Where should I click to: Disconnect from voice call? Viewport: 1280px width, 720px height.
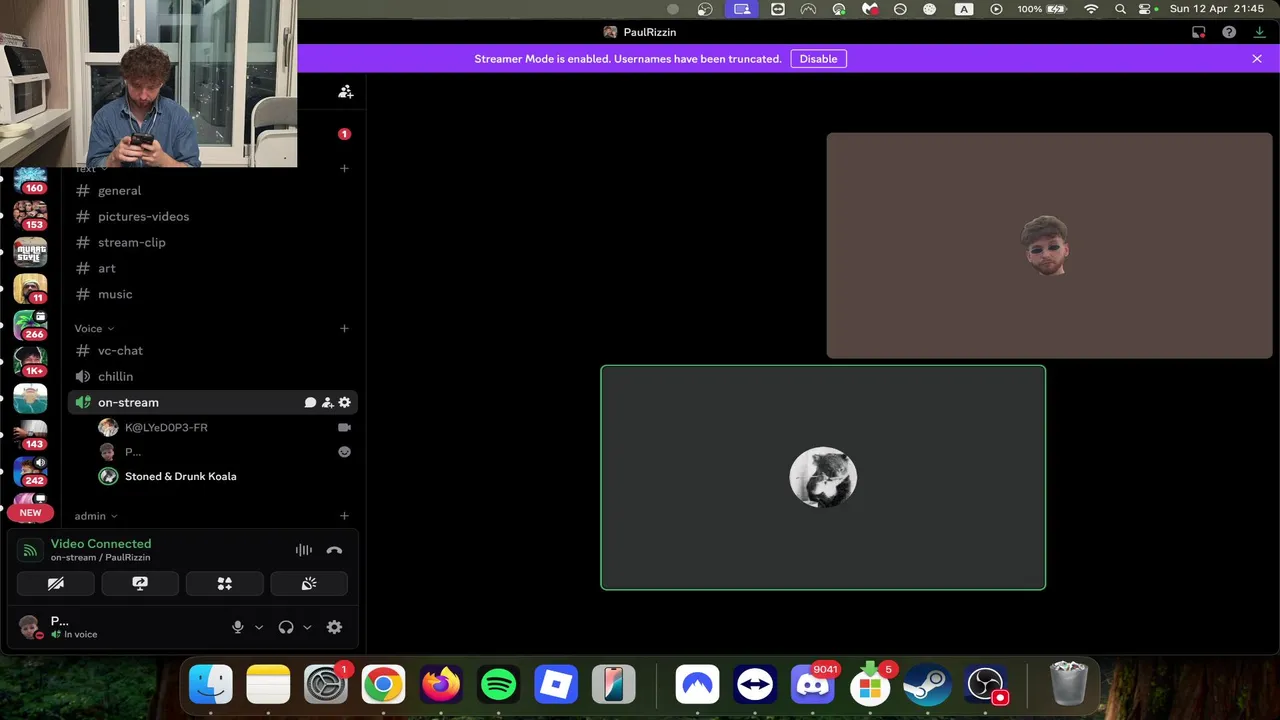tap(334, 550)
